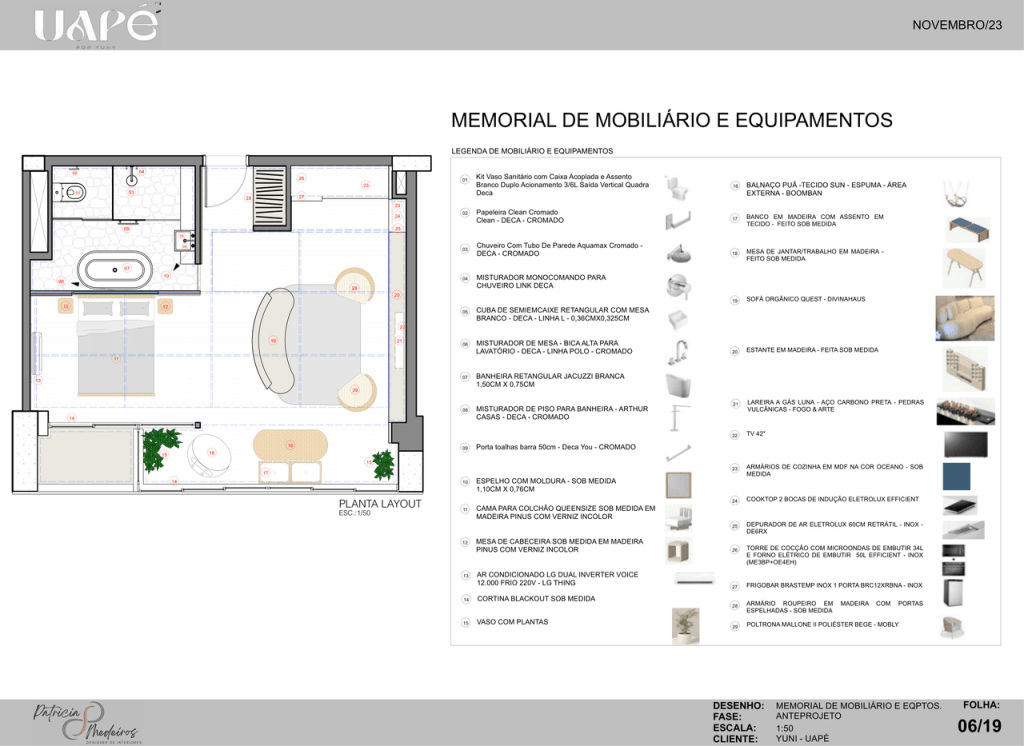The width and height of the screenshot is (1024, 746).
Task: Select the round swing chair in plan
Action: pos(209,454)
